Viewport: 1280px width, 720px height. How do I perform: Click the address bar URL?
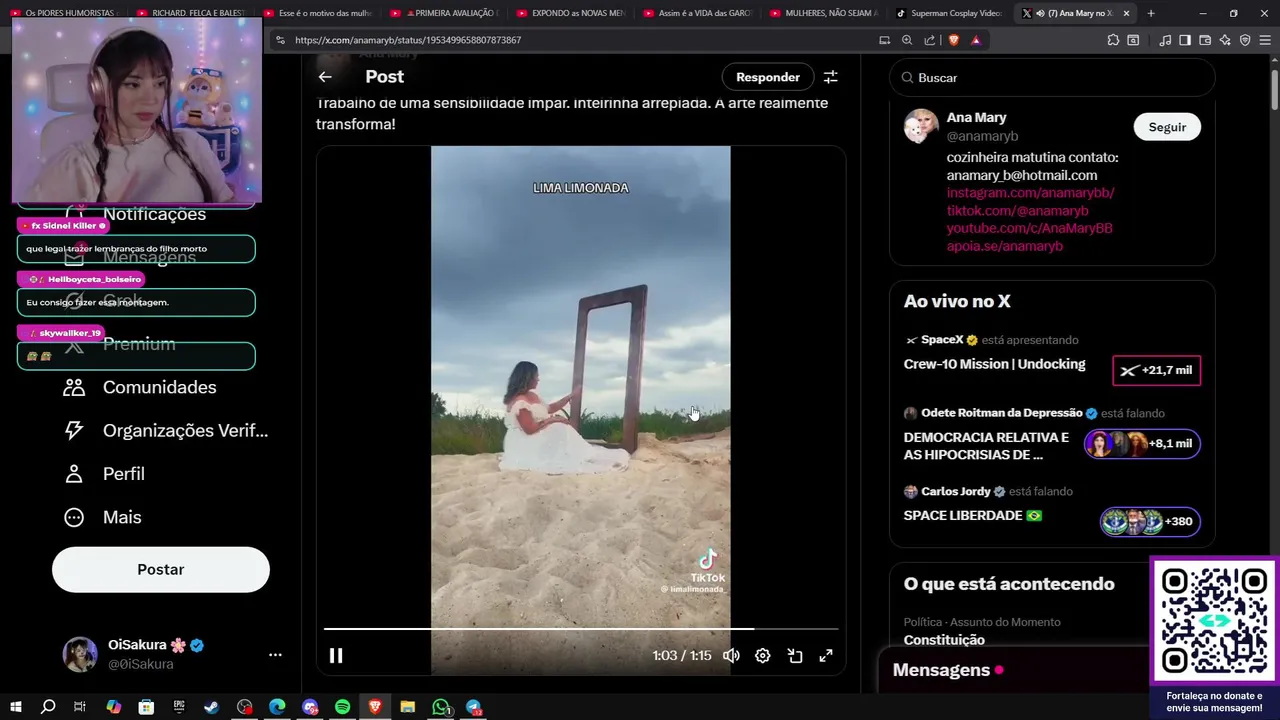tap(408, 40)
